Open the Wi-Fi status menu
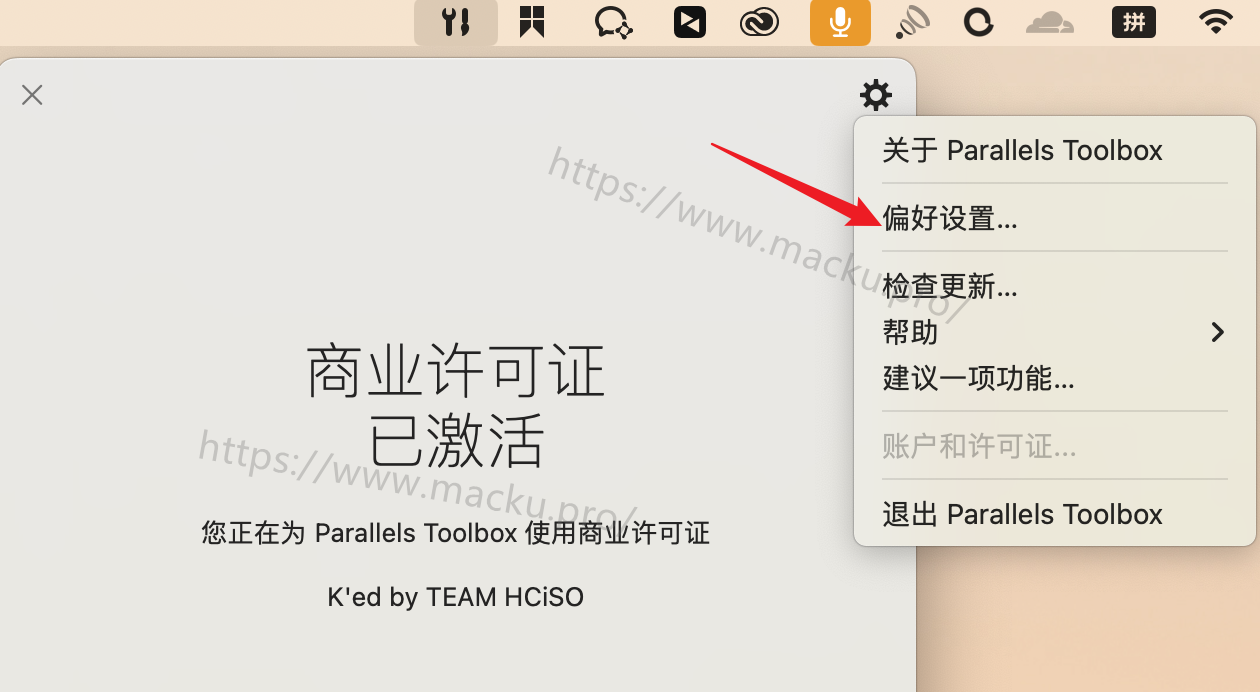 [1216, 22]
